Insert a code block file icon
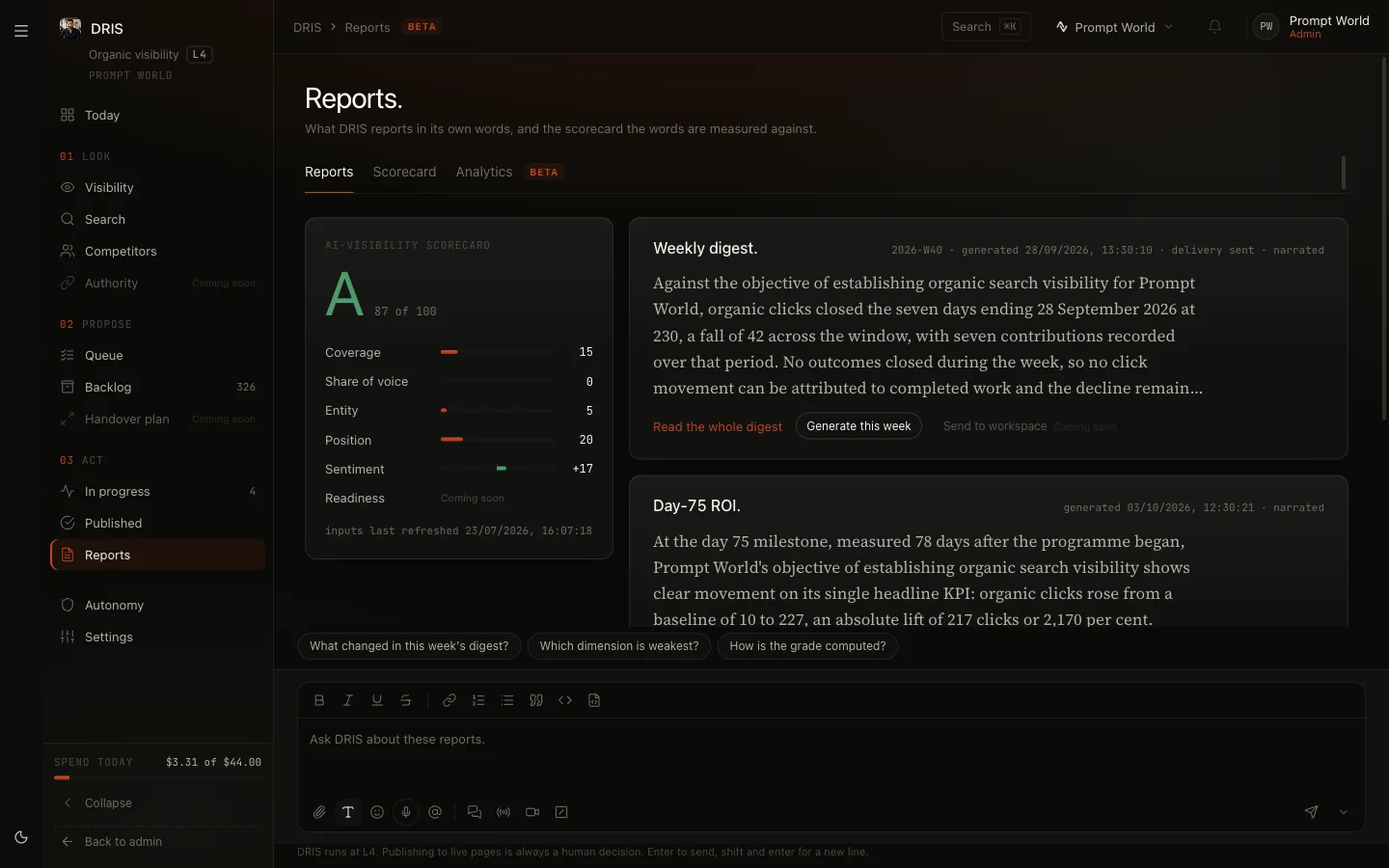Image resolution: width=1389 pixels, height=868 pixels. 594,700
